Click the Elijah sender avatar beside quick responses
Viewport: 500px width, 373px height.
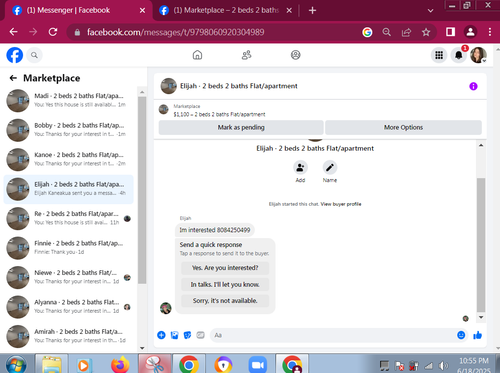click(166, 308)
